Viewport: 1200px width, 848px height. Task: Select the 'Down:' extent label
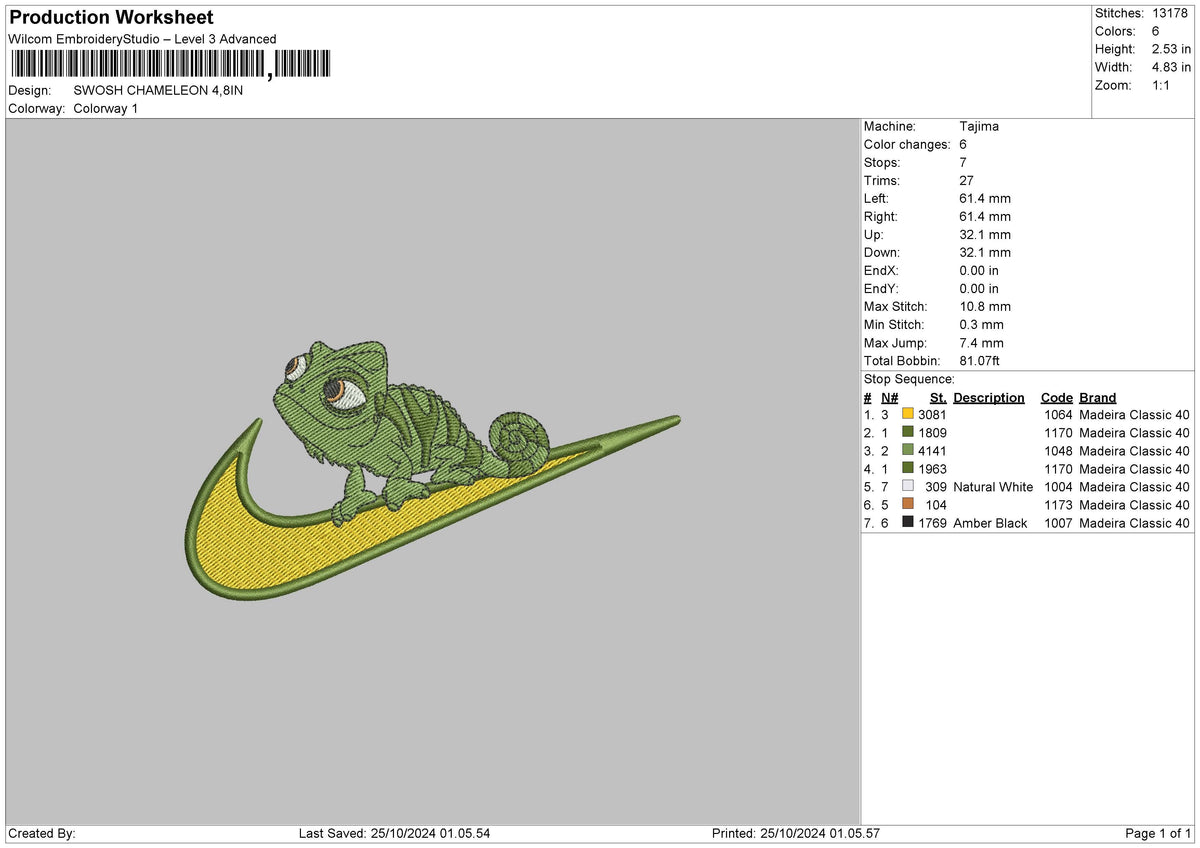click(882, 252)
